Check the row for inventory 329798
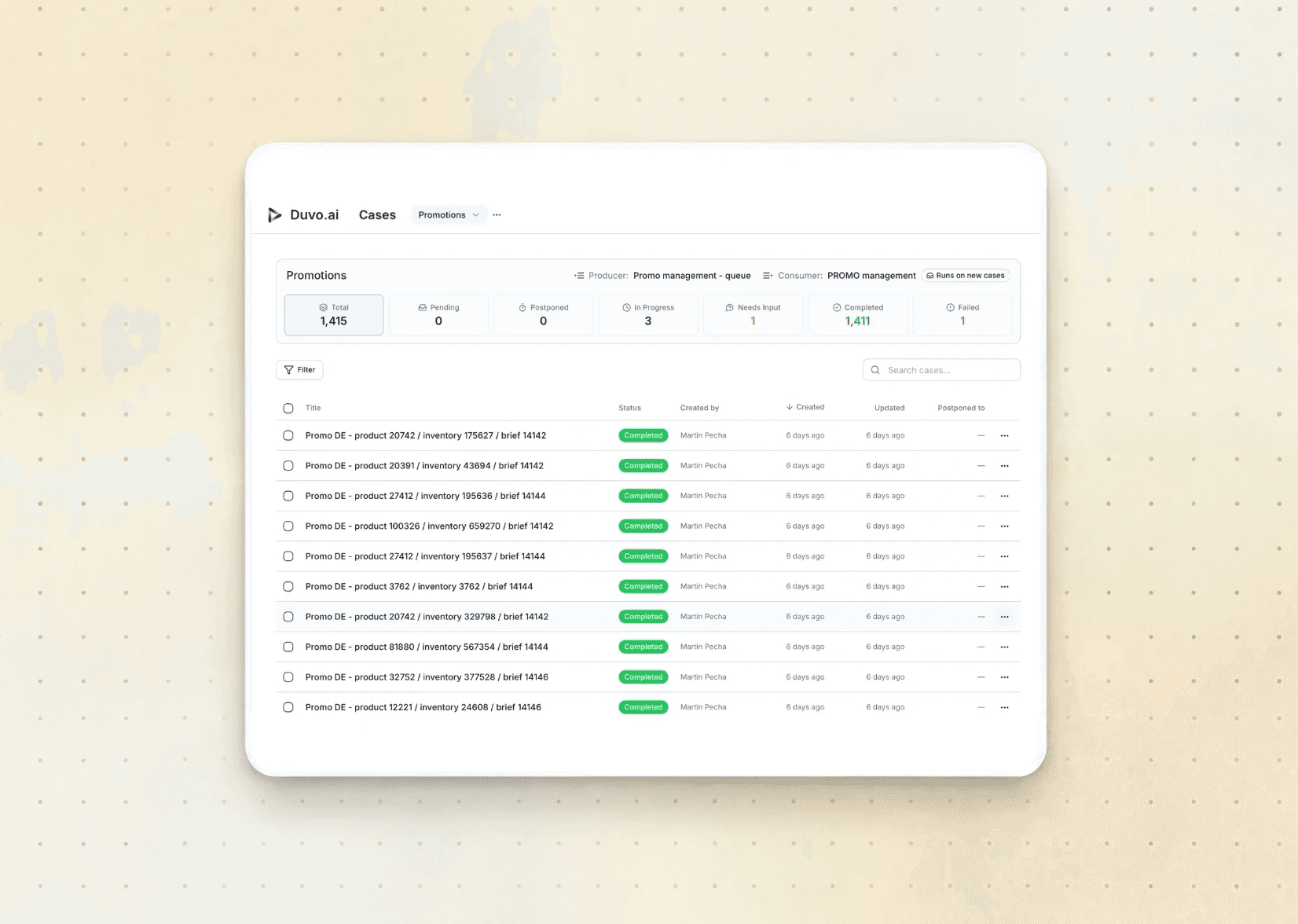Image resolution: width=1298 pixels, height=924 pixels. pyautogui.click(x=288, y=617)
